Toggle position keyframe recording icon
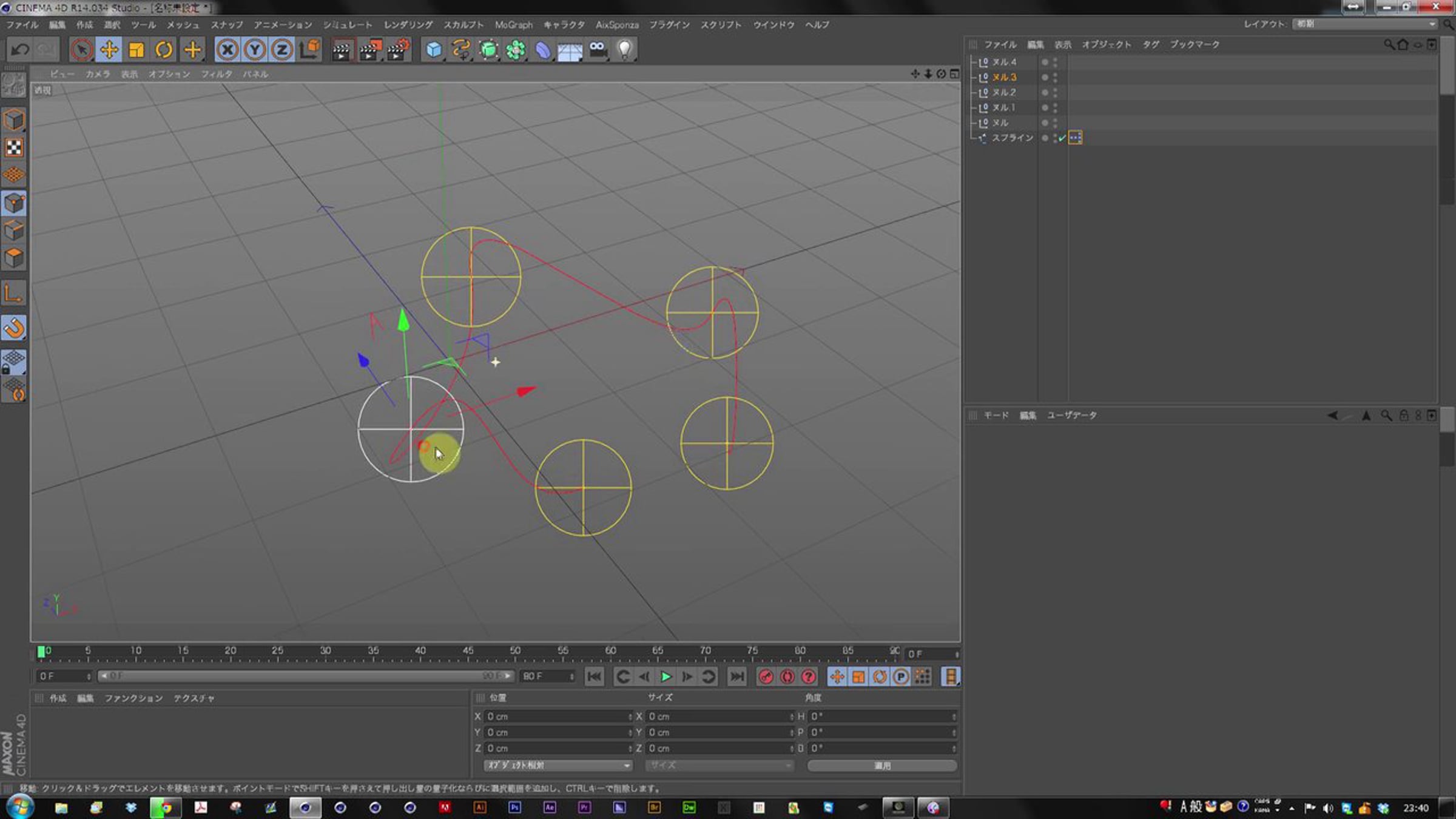This screenshot has width=1456, height=819. click(x=837, y=676)
